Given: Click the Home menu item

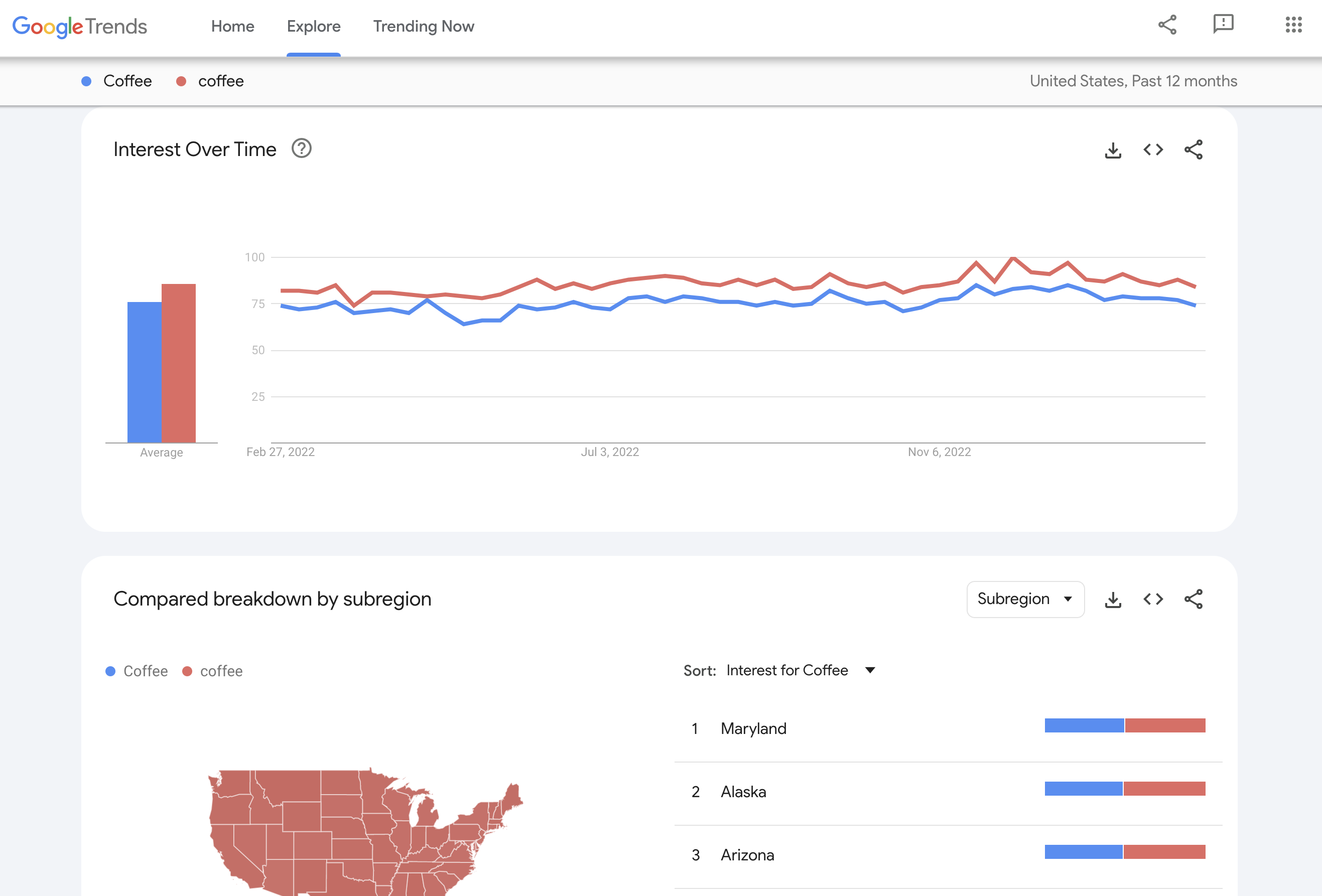Looking at the screenshot, I should tap(232, 25).
